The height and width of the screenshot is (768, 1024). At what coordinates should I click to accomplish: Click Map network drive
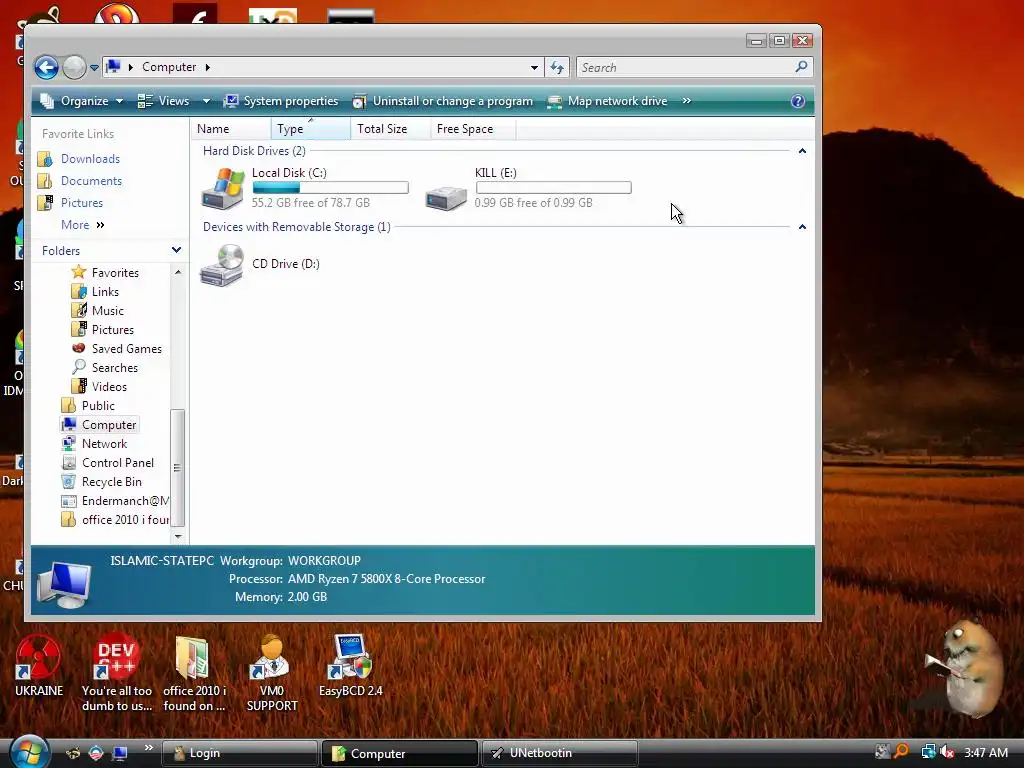pos(607,101)
